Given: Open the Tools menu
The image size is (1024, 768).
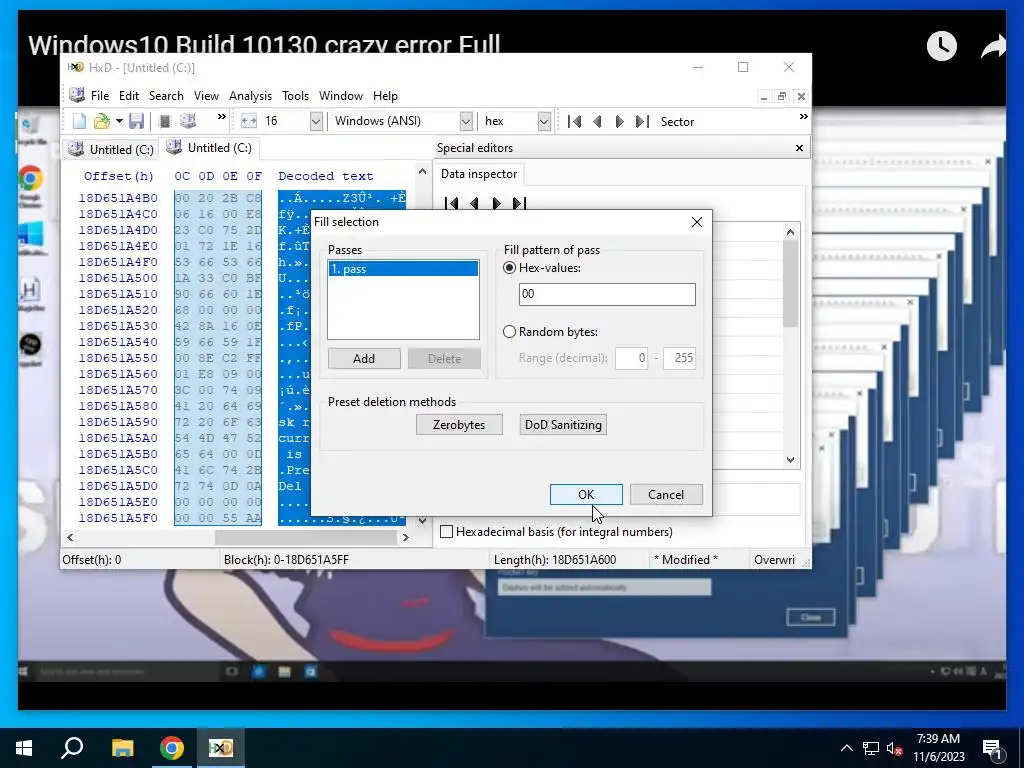Looking at the screenshot, I should [295, 95].
